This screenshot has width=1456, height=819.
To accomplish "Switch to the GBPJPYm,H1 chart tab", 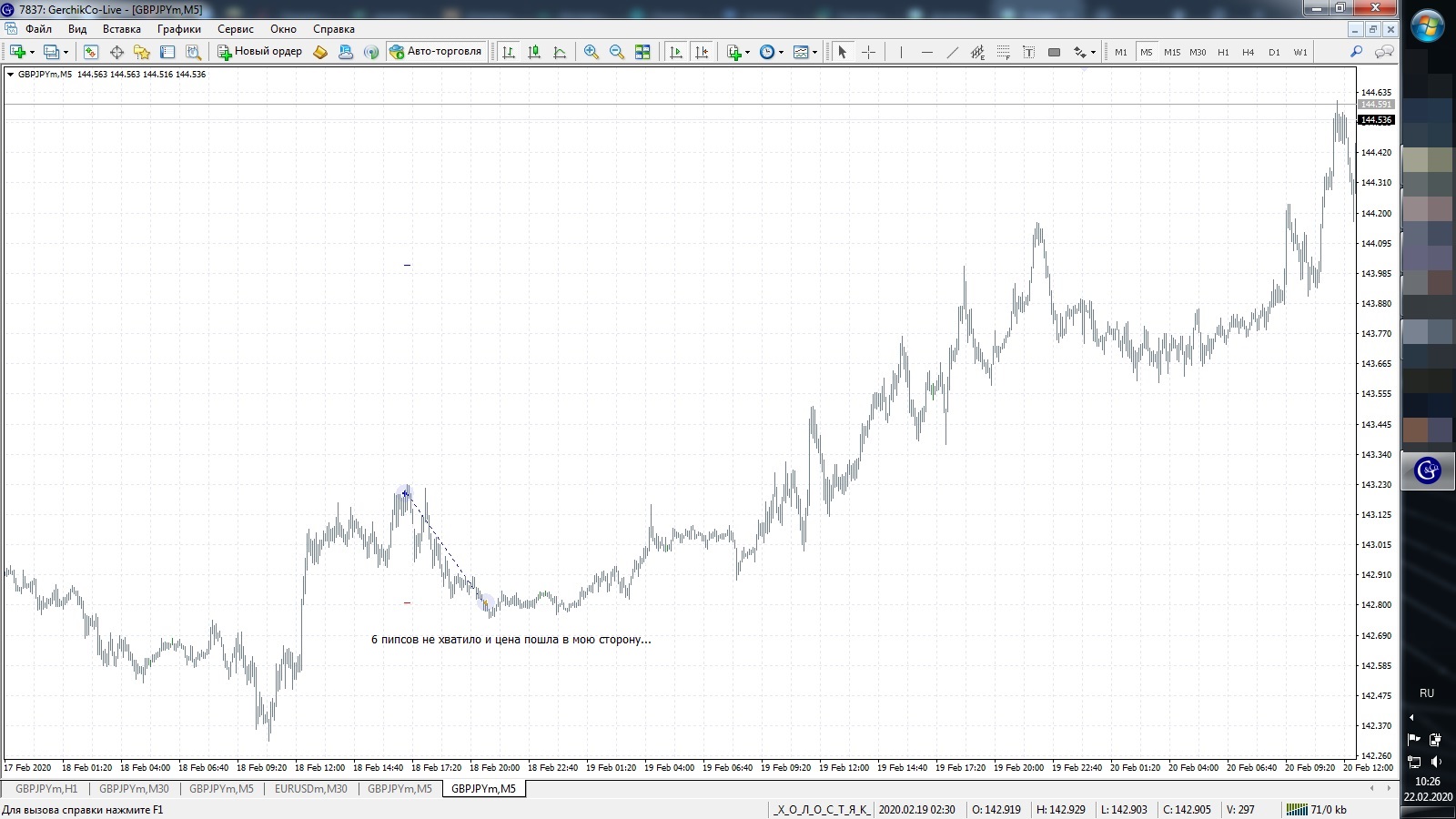I will [x=46, y=789].
